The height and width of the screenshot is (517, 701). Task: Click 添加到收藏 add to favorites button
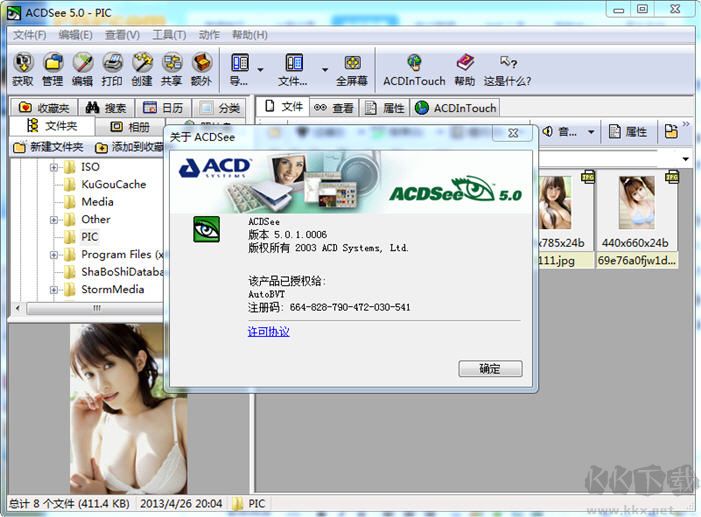coord(130,147)
